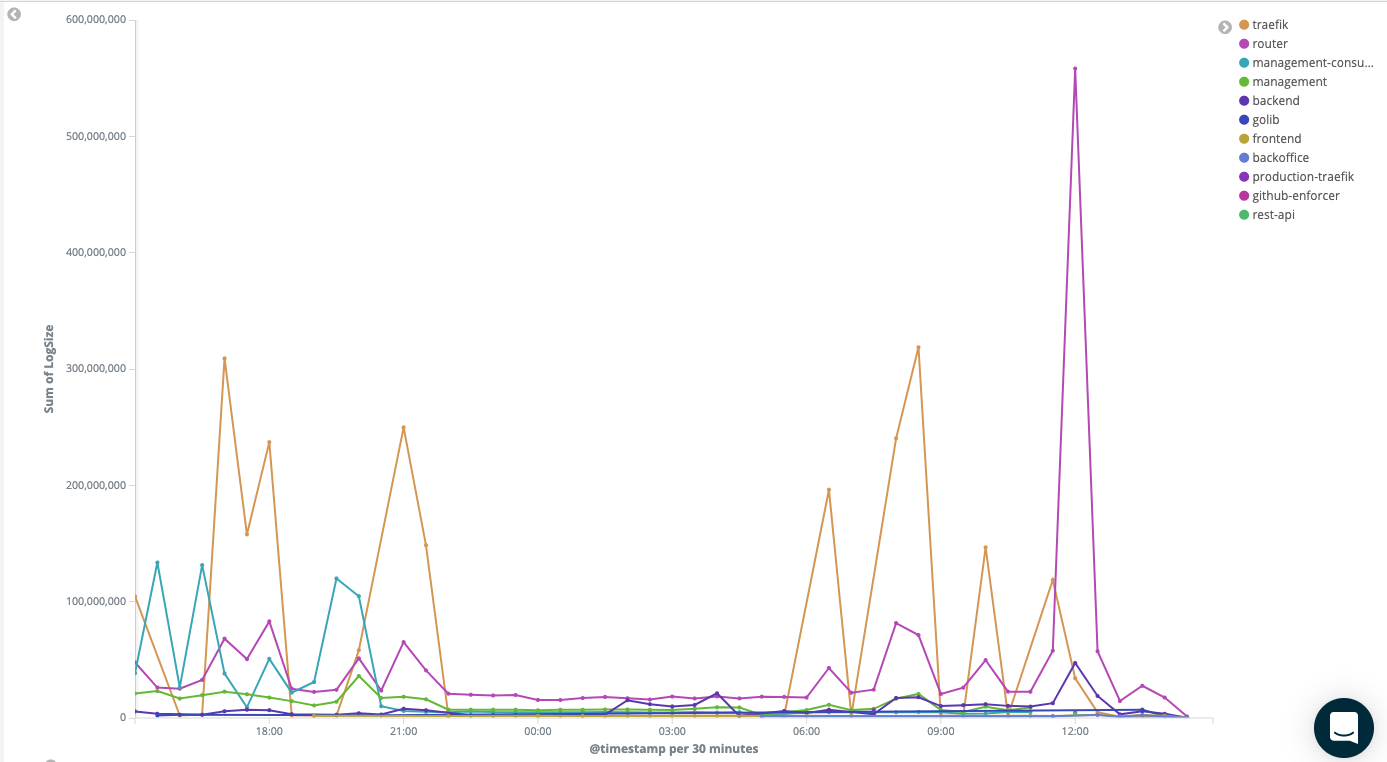Click the 12:00 x-axis label
The width and height of the screenshot is (1387, 762).
pyautogui.click(x=1075, y=732)
